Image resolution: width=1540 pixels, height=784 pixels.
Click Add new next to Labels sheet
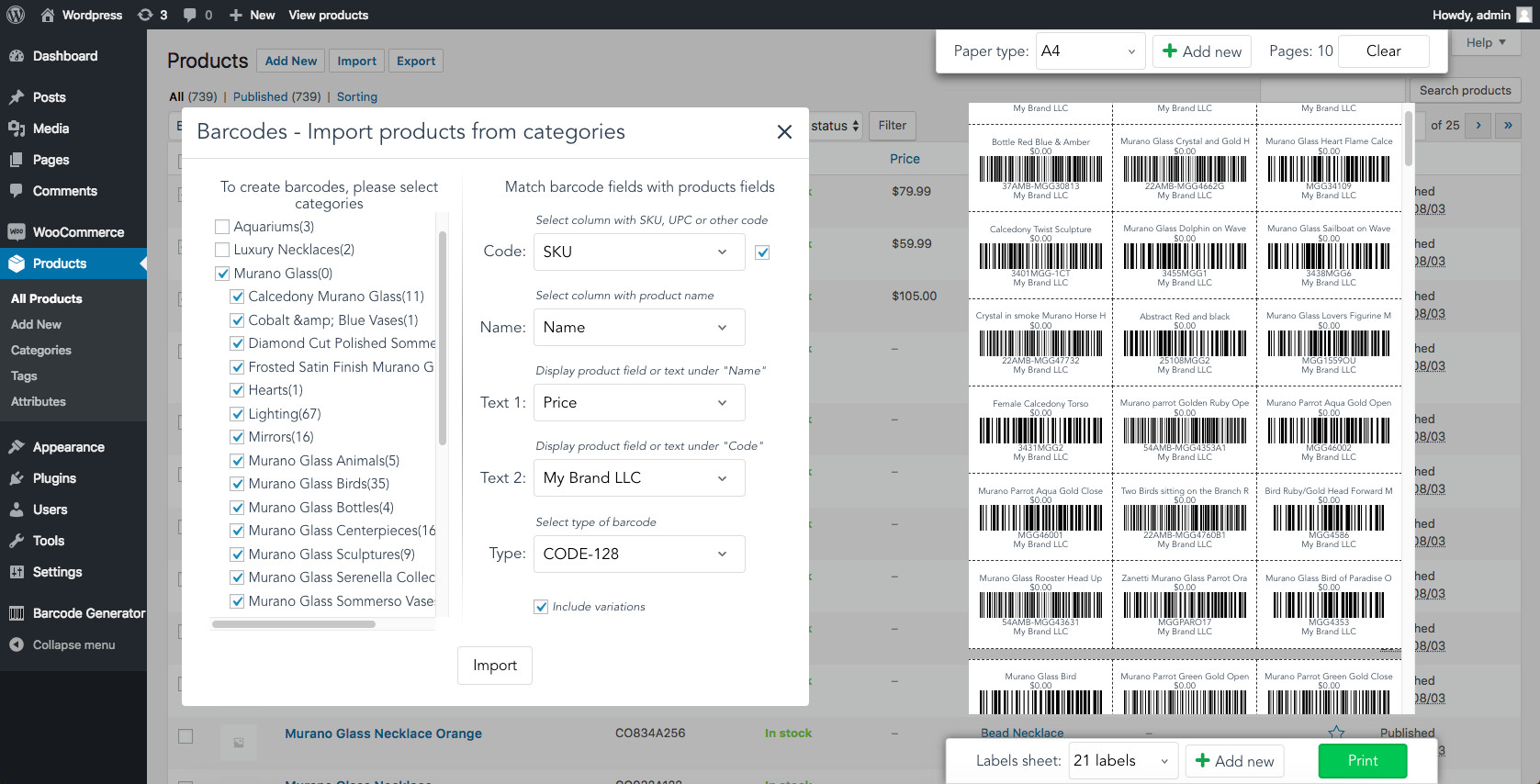1235,761
